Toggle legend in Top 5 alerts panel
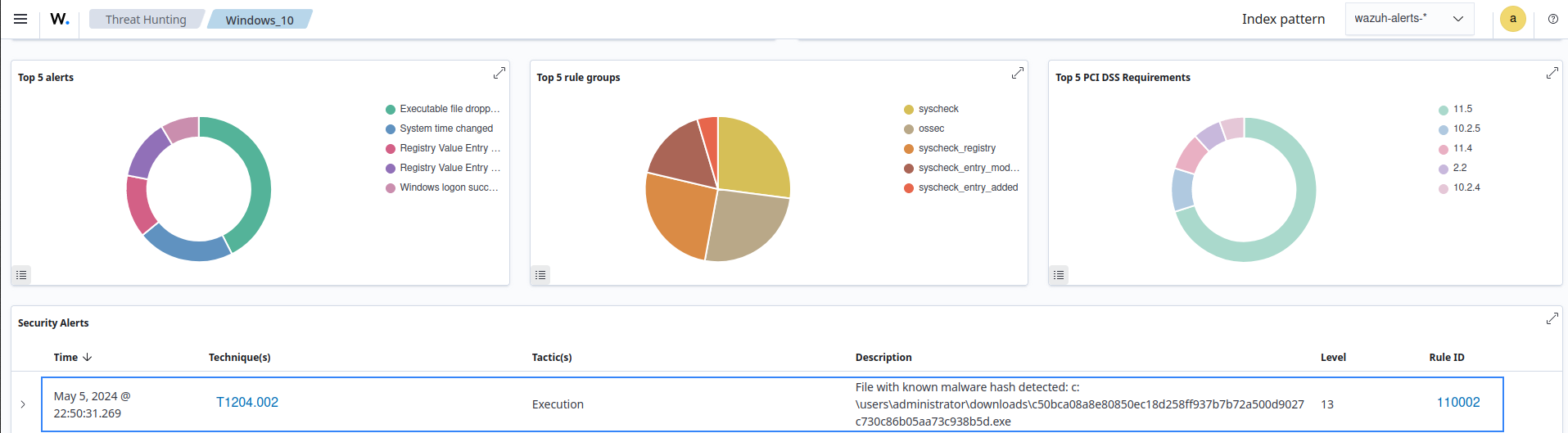Screen dimensions: 1568x433 point(22,275)
